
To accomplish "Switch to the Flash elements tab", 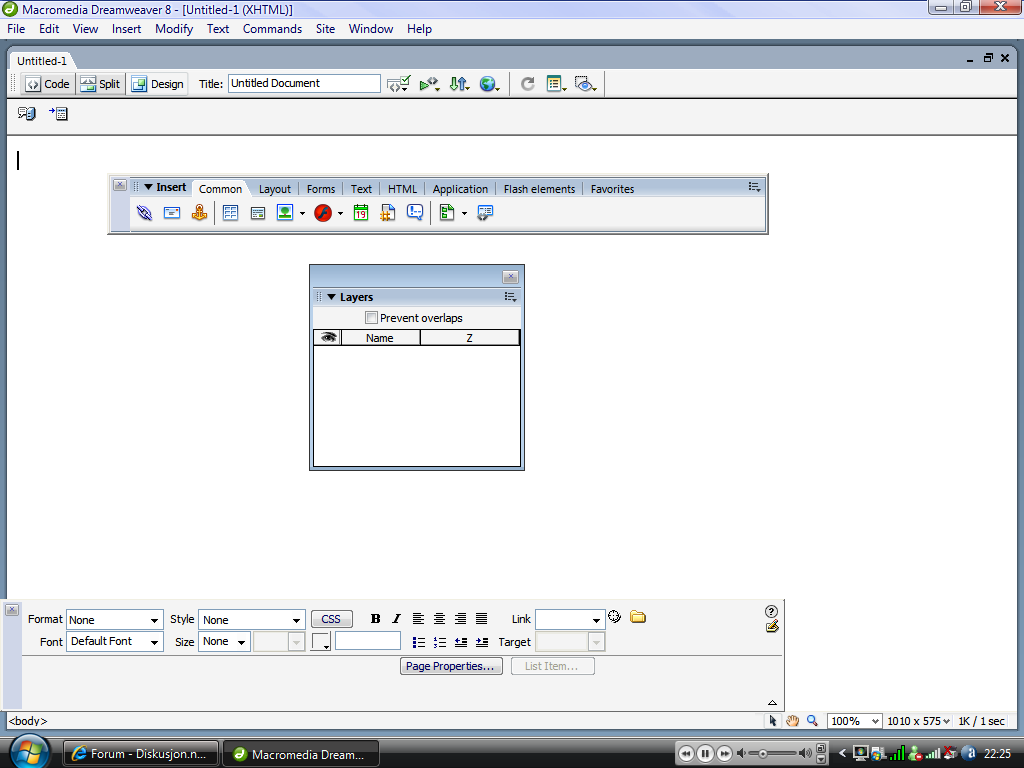I will pyautogui.click(x=539, y=189).
